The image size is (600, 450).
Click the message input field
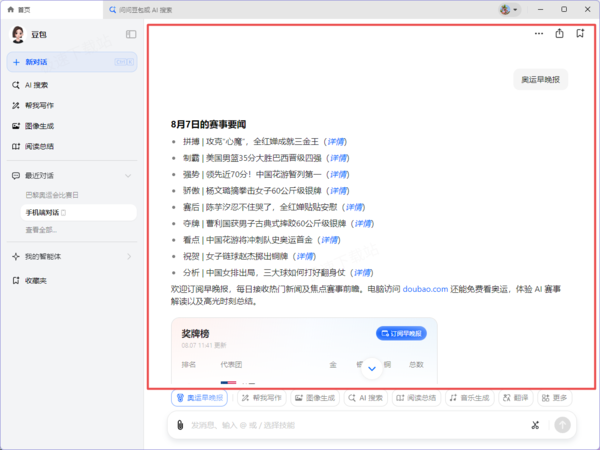pyautogui.click(x=356, y=425)
